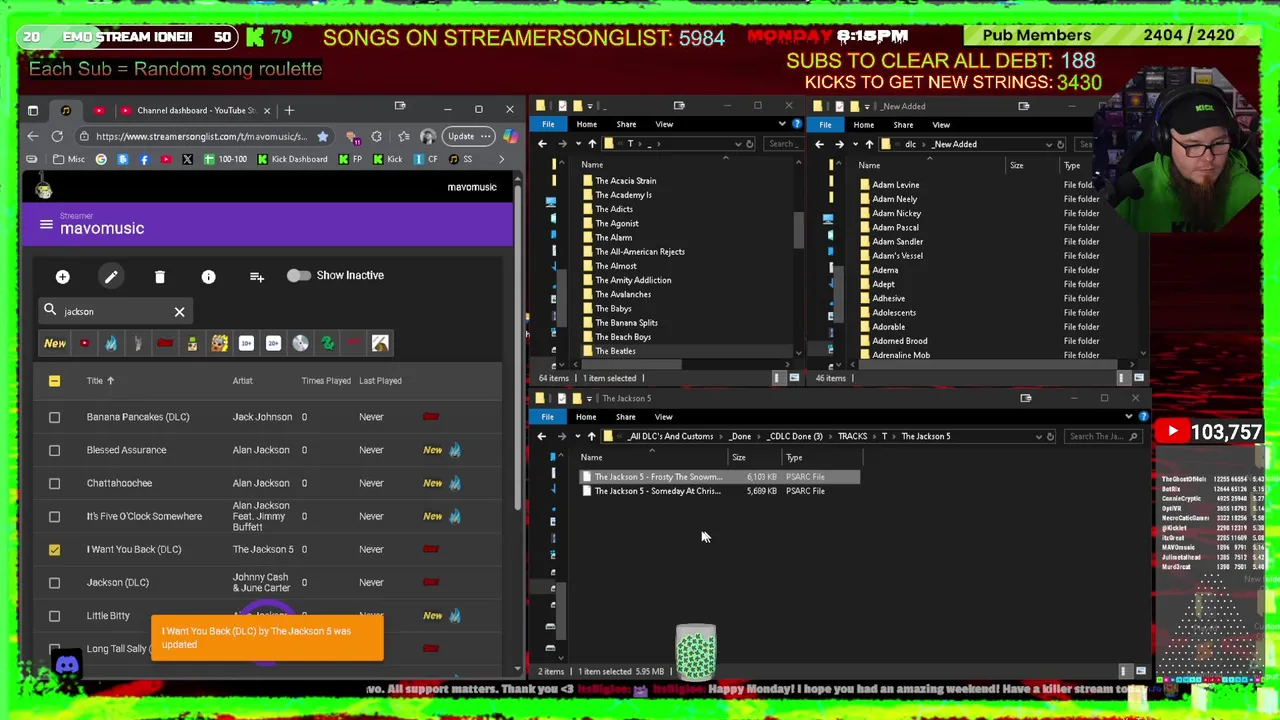Click Back arrow in The Jackson 5 explorer
Image resolution: width=1280 pixels, height=720 pixels.
point(542,436)
